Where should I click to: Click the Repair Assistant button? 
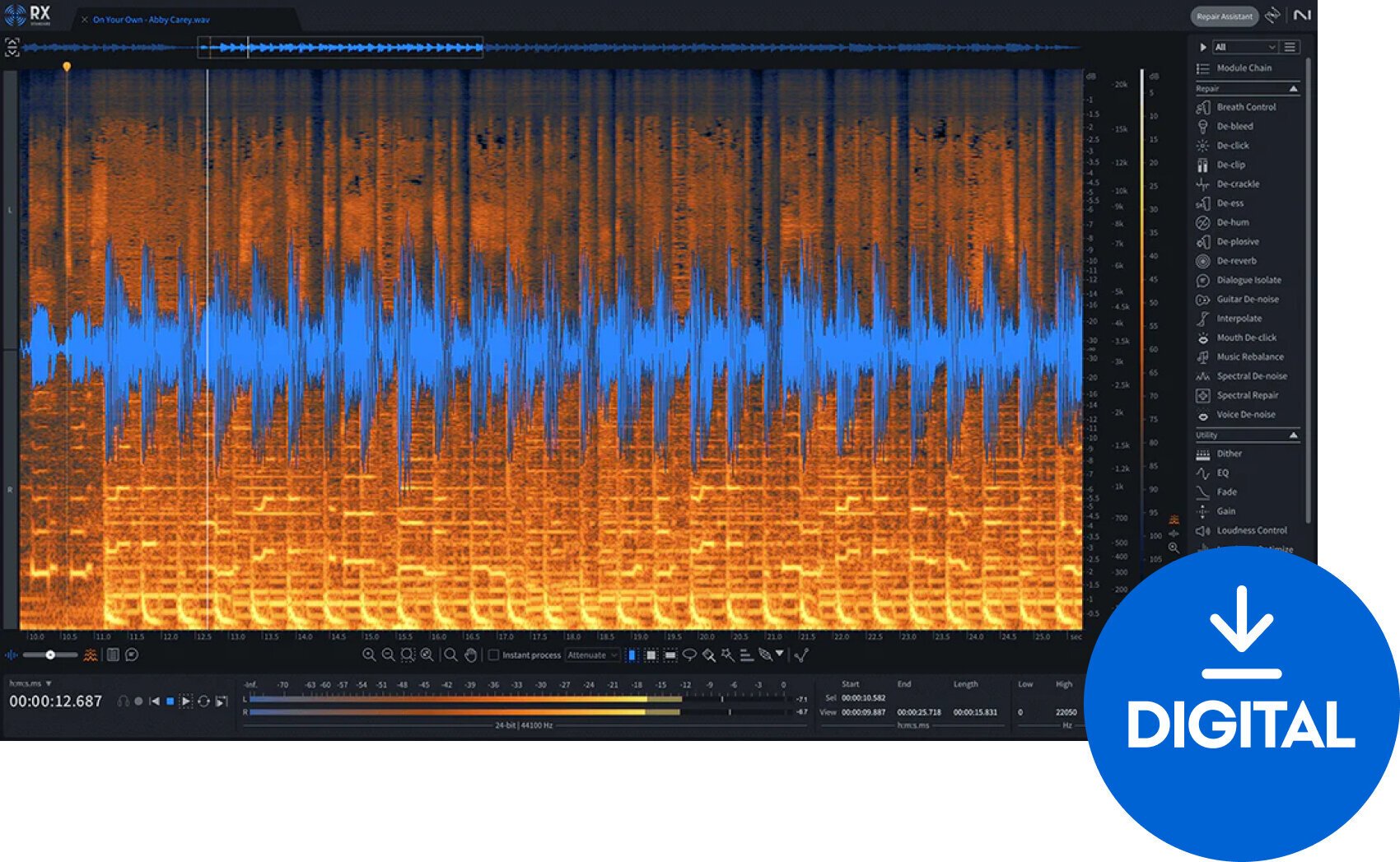coord(1225,16)
